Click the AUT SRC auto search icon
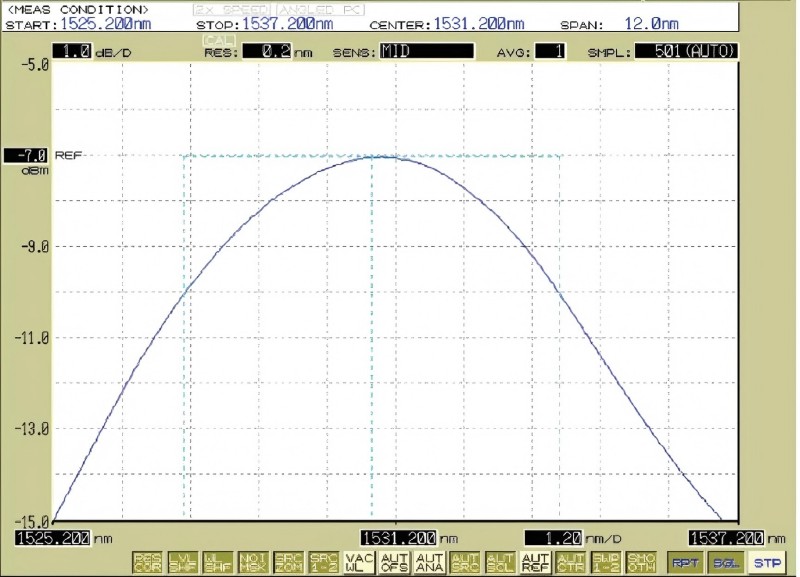 point(465,562)
